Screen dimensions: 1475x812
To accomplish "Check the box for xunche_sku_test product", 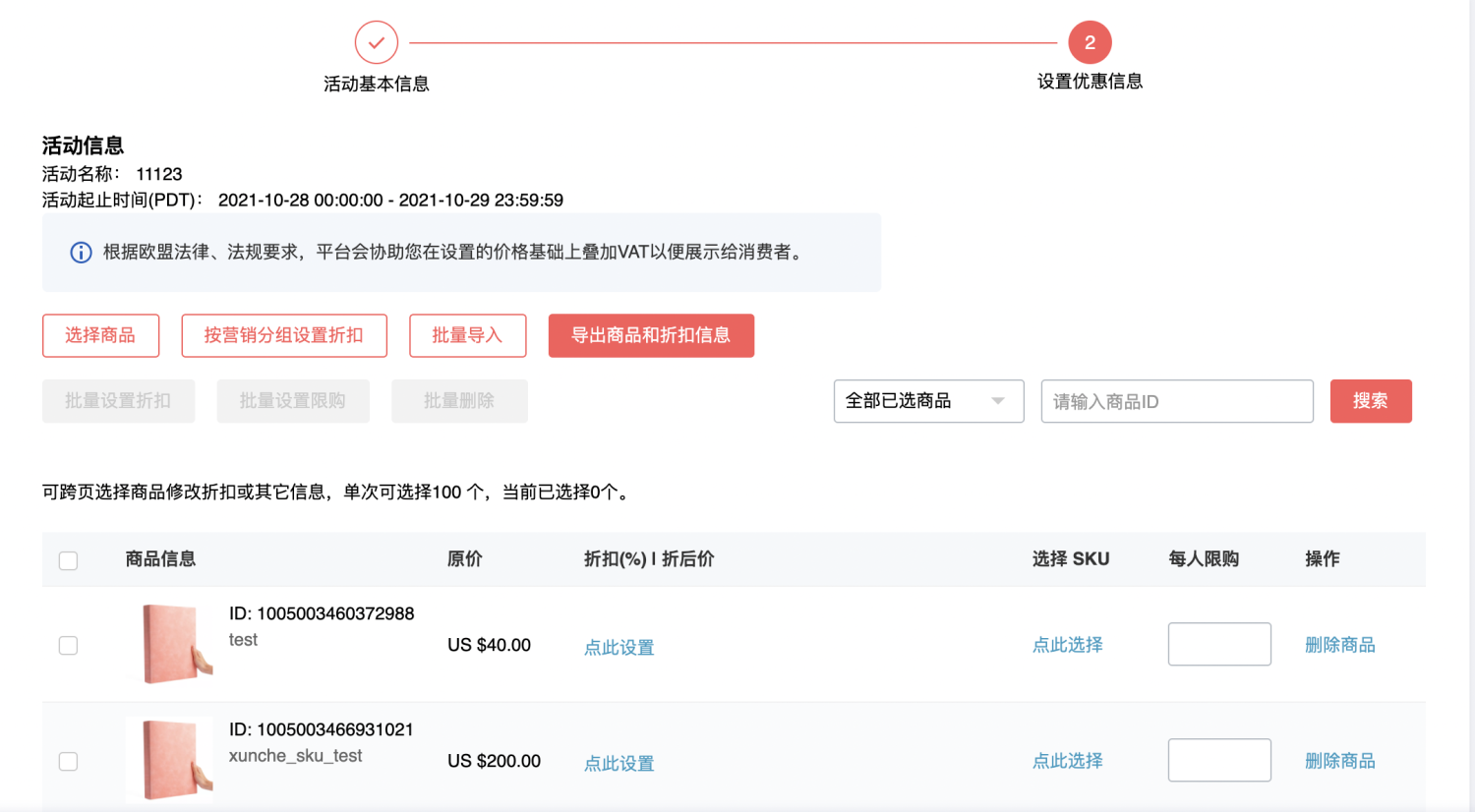I will 68,761.
